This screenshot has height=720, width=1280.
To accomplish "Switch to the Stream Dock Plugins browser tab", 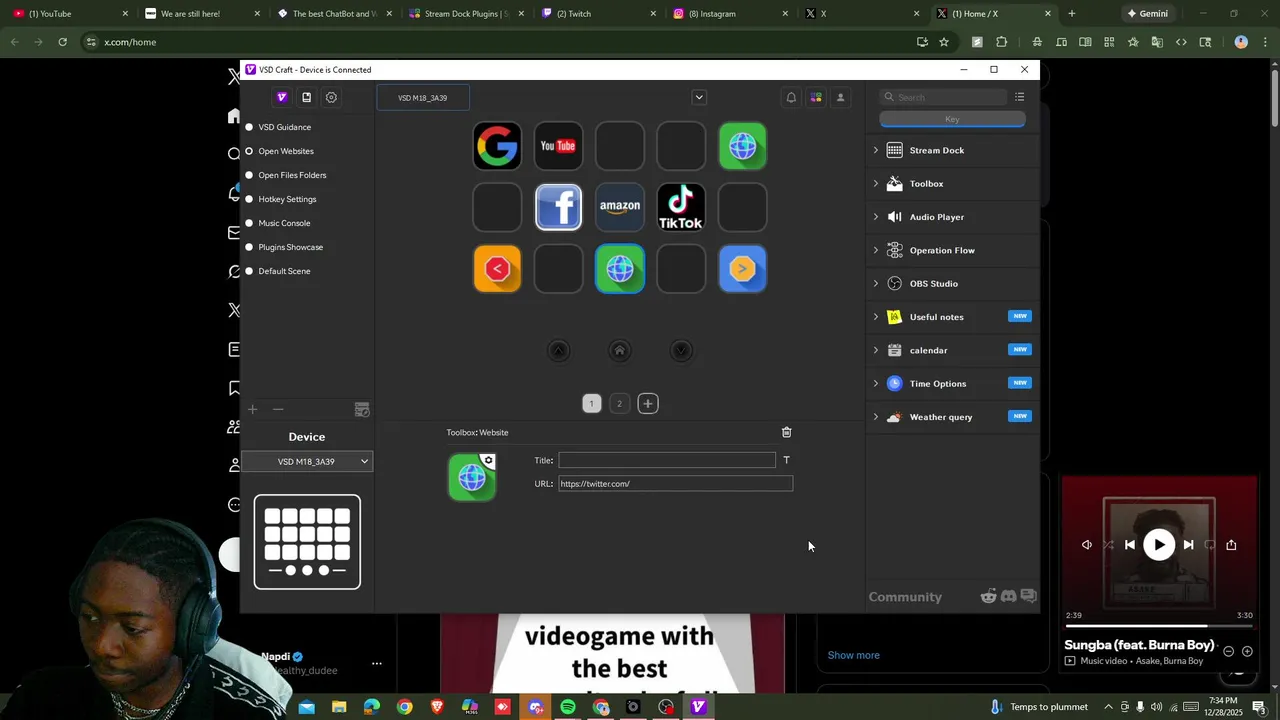I will pos(468,14).
